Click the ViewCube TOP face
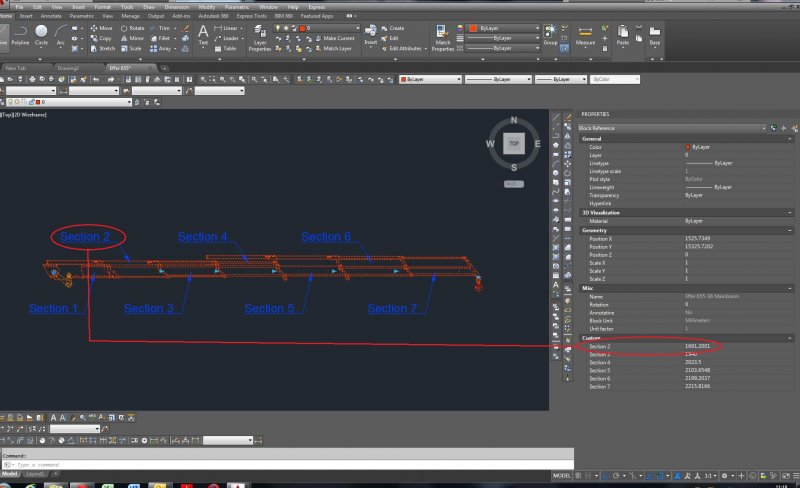The height and width of the screenshot is (488, 800). (x=513, y=144)
